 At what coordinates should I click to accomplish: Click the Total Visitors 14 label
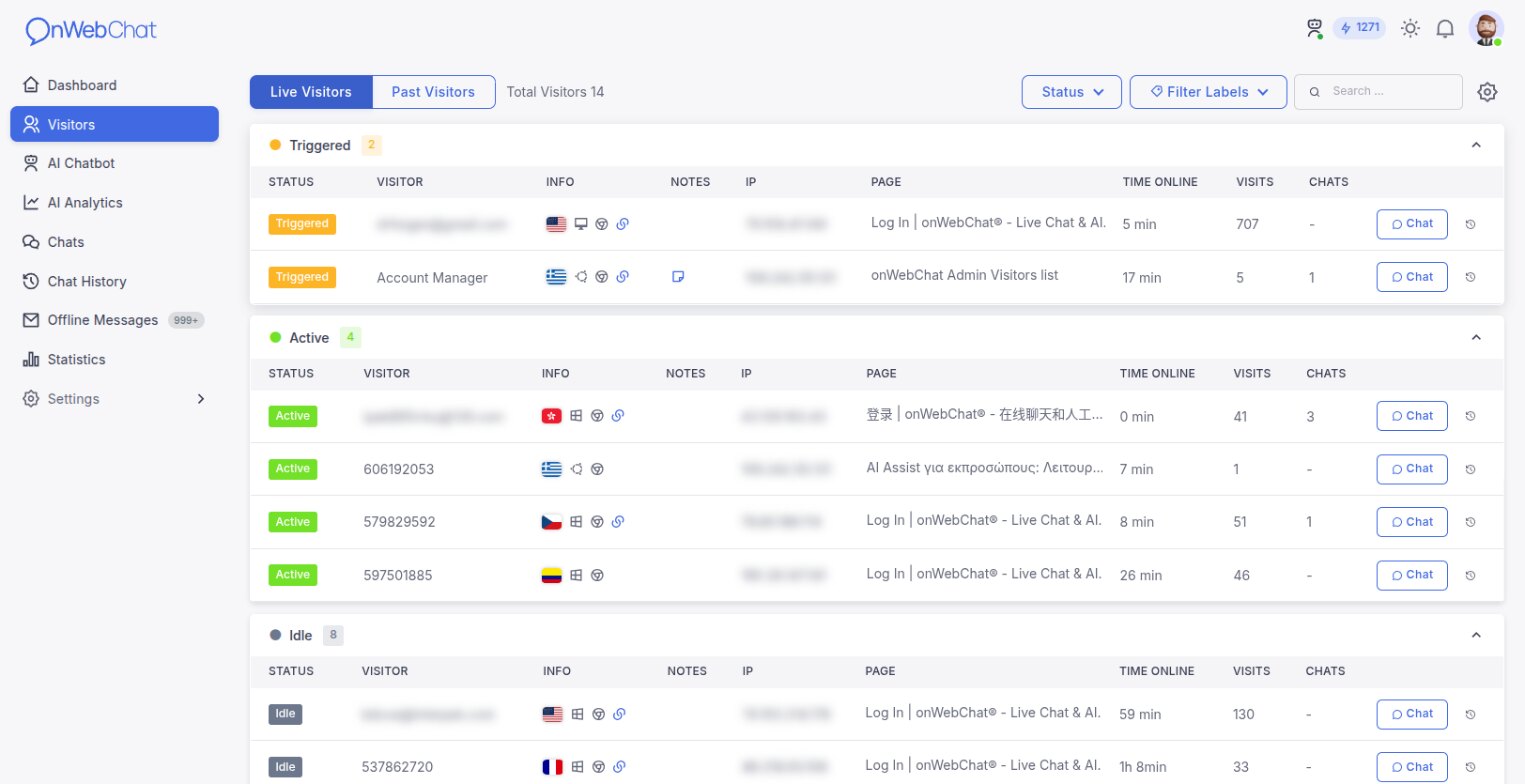click(x=555, y=92)
